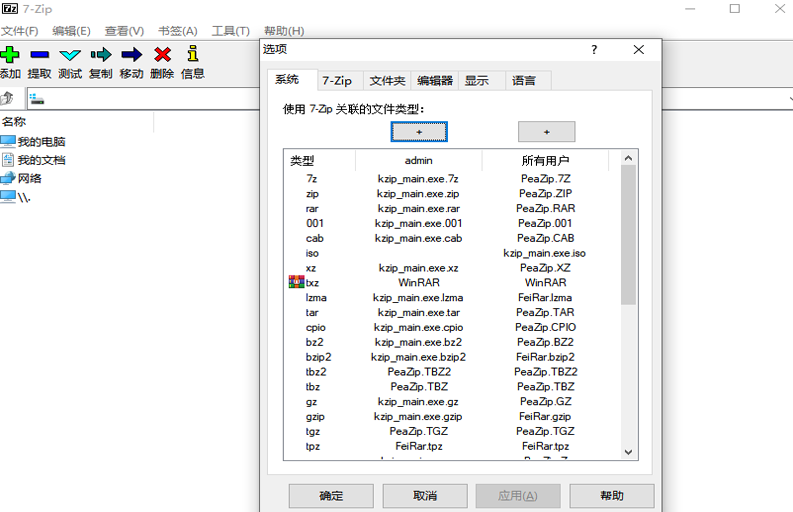This screenshot has width=793, height=512.
Task: Open the Bookmarks (书签) menu
Action: pos(177,31)
